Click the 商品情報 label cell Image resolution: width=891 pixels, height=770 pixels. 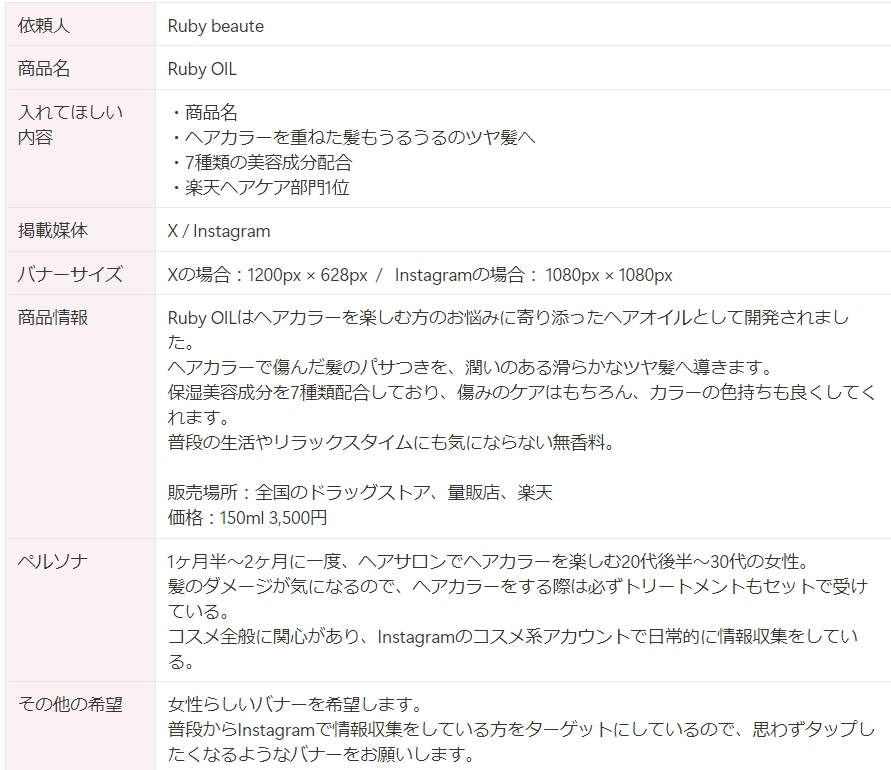80,417
